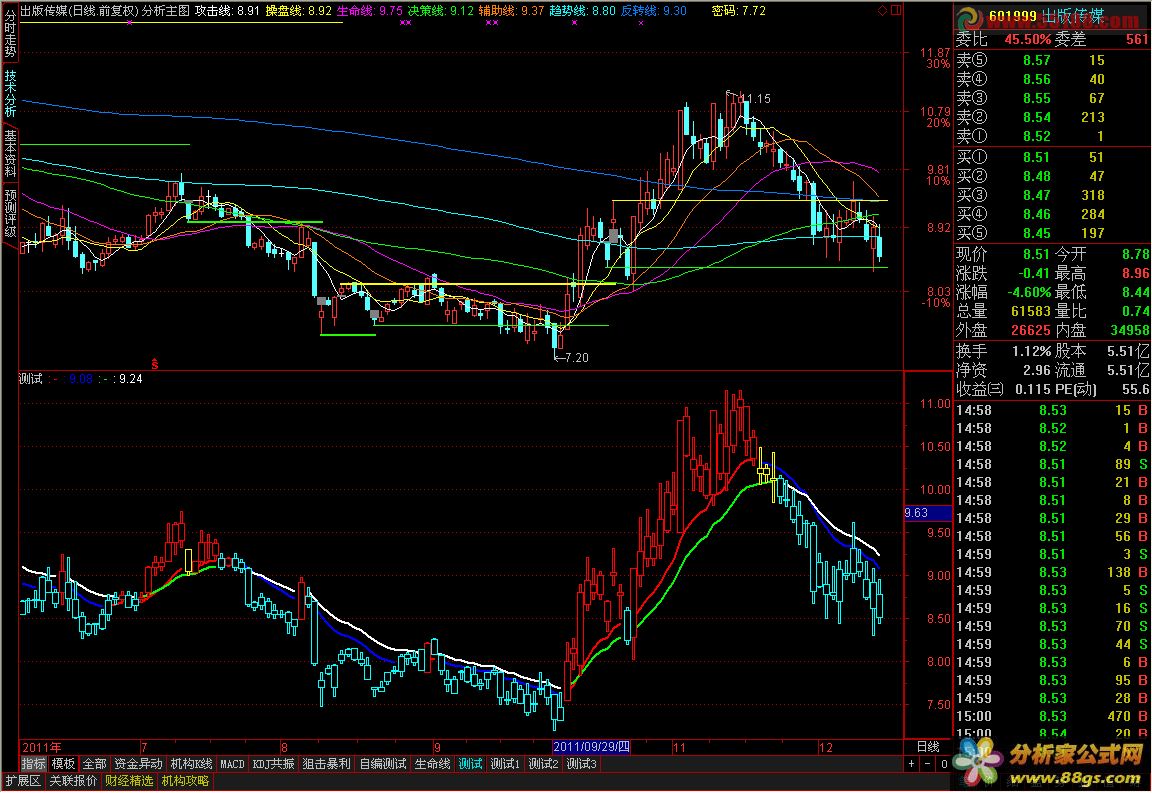
Task: Click the 7 month label on time axis
Action: click(x=144, y=747)
